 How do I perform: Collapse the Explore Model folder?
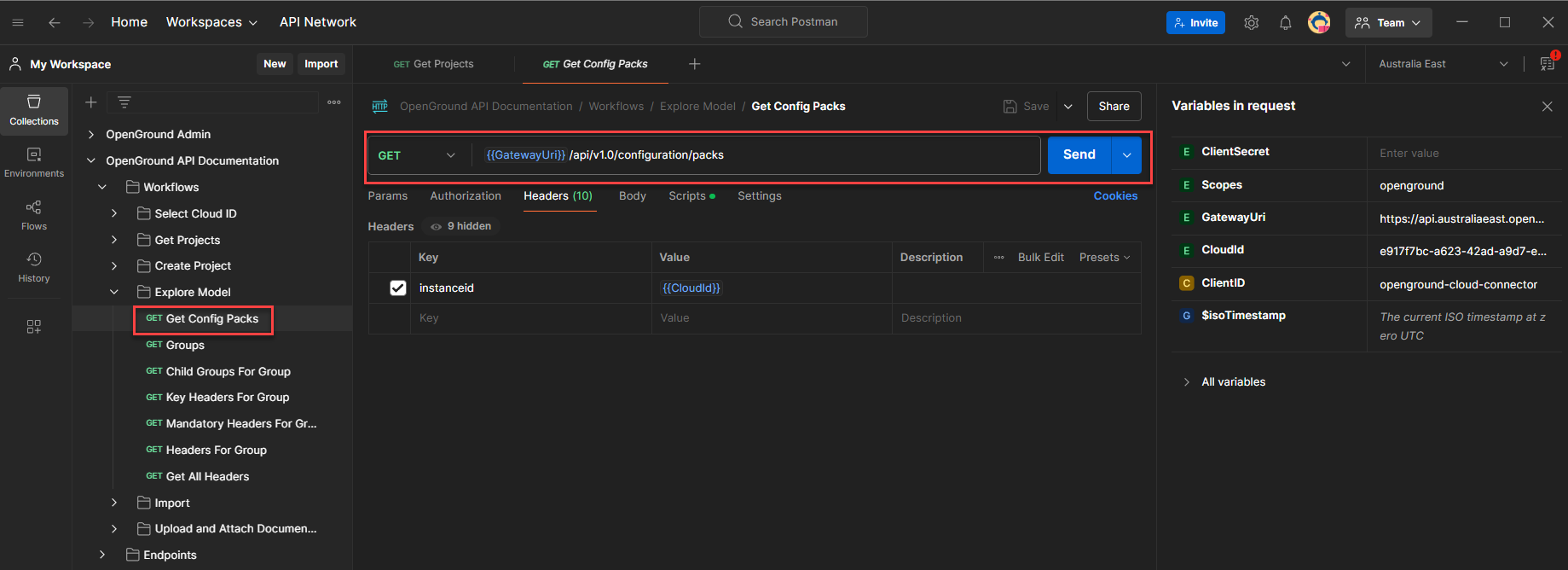click(114, 292)
